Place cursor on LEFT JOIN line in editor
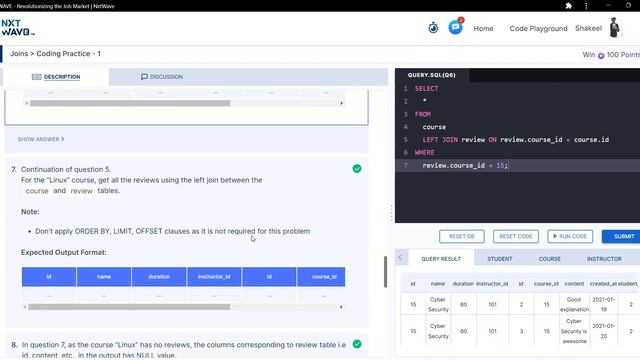This screenshot has height=360, width=640. (x=516, y=140)
